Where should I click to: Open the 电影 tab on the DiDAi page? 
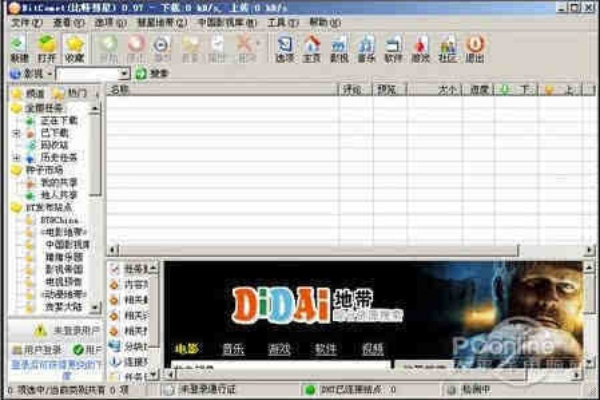(187, 349)
